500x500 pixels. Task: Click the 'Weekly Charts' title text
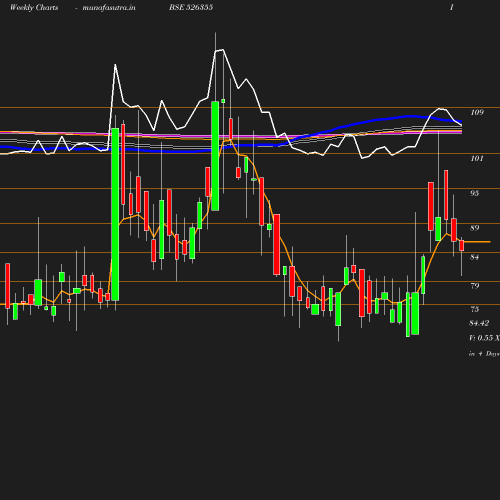pyautogui.click(x=34, y=7)
